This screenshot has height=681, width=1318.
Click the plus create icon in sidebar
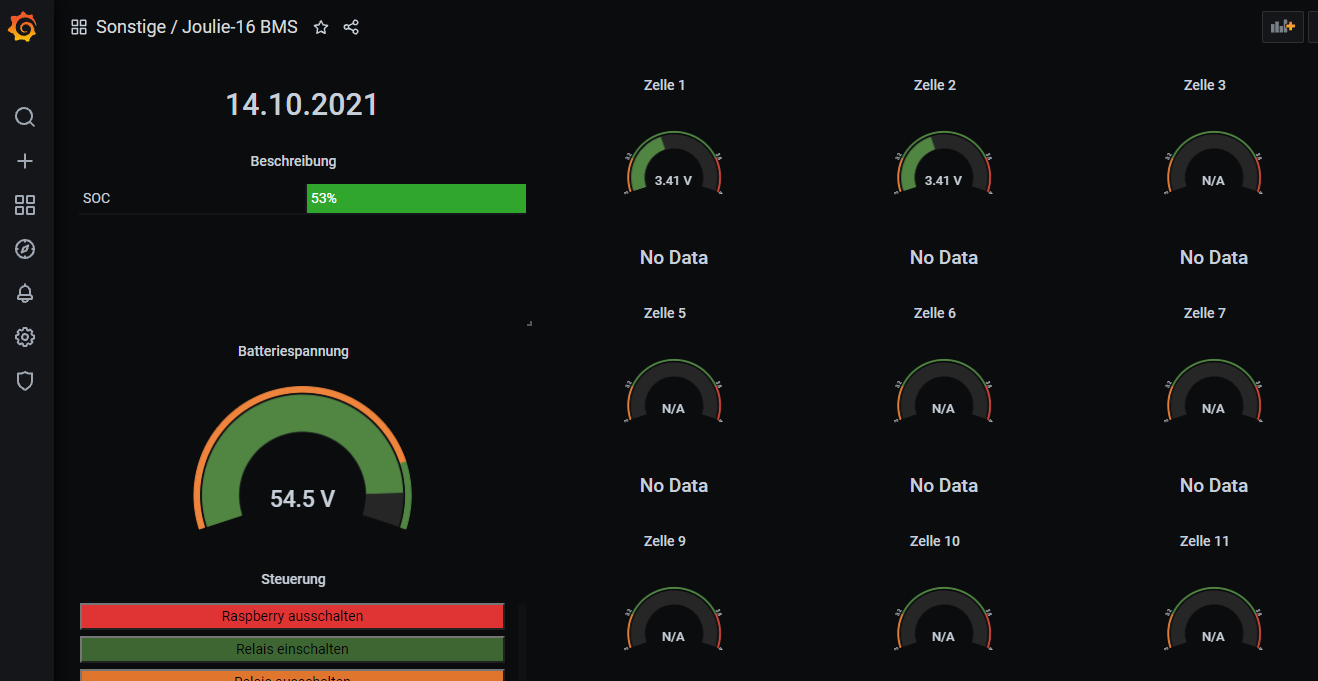[x=25, y=161]
